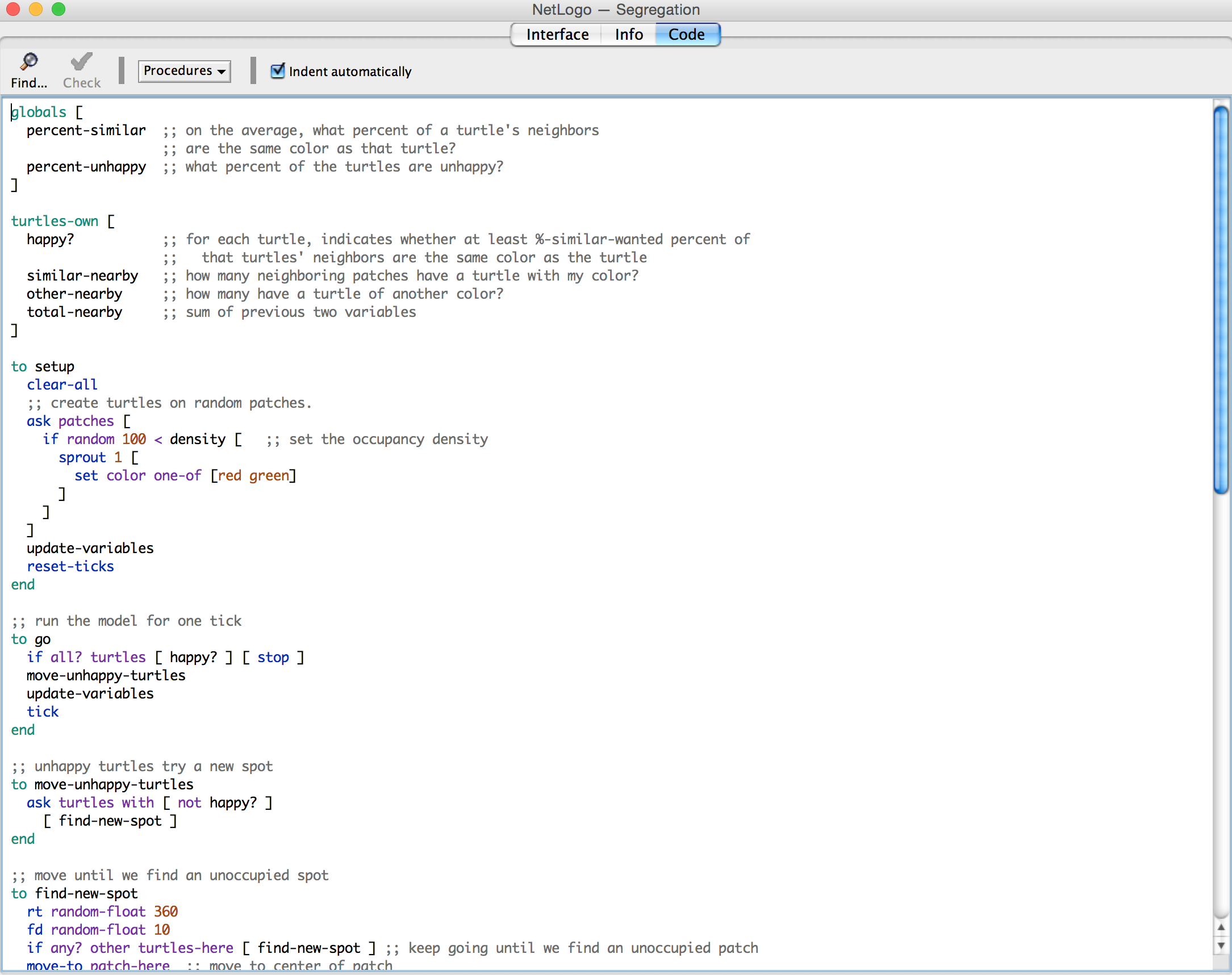This screenshot has height=975, width=1232.
Task: Click the scrollbar down arrow
Action: [x=1221, y=946]
